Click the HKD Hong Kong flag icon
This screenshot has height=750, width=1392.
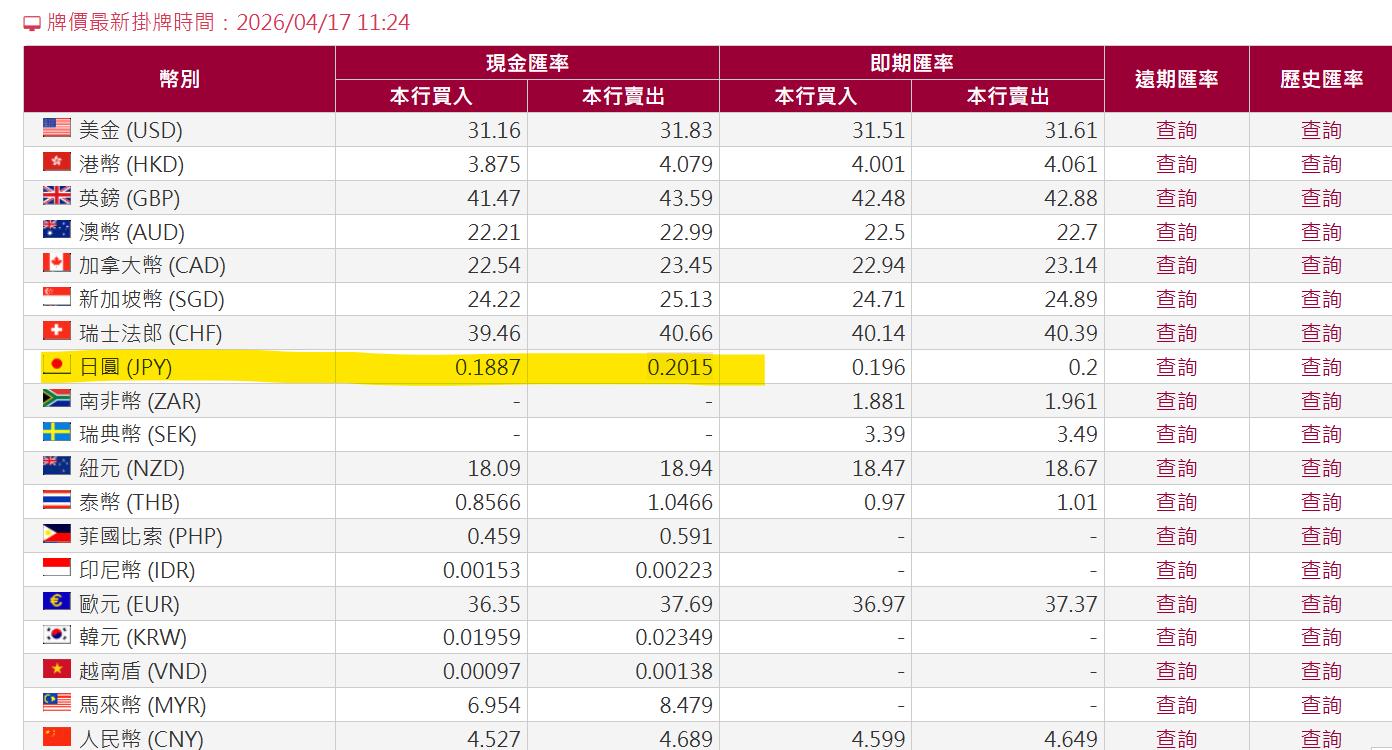pos(58,163)
